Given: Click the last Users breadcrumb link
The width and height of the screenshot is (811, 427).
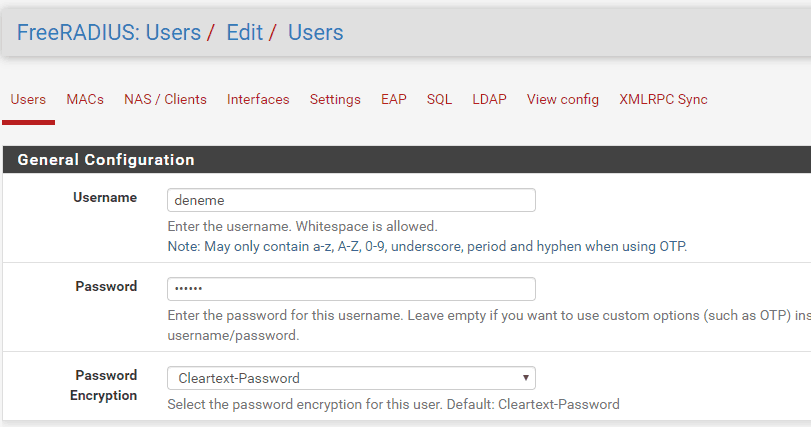Looking at the screenshot, I should coord(315,33).
